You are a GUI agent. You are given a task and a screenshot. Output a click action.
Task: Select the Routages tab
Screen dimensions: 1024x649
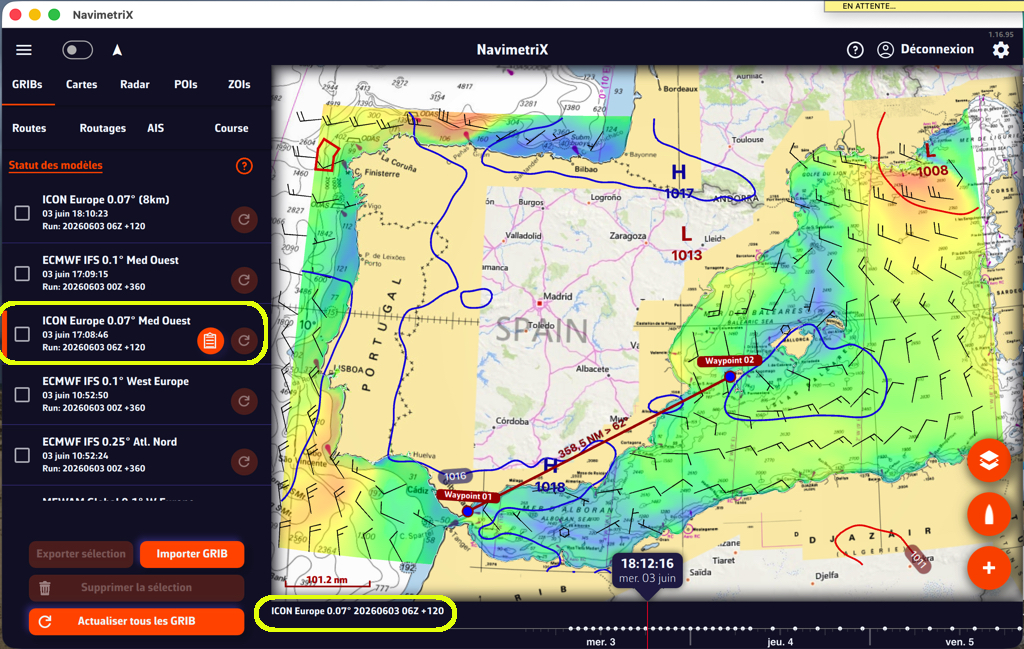pos(103,128)
